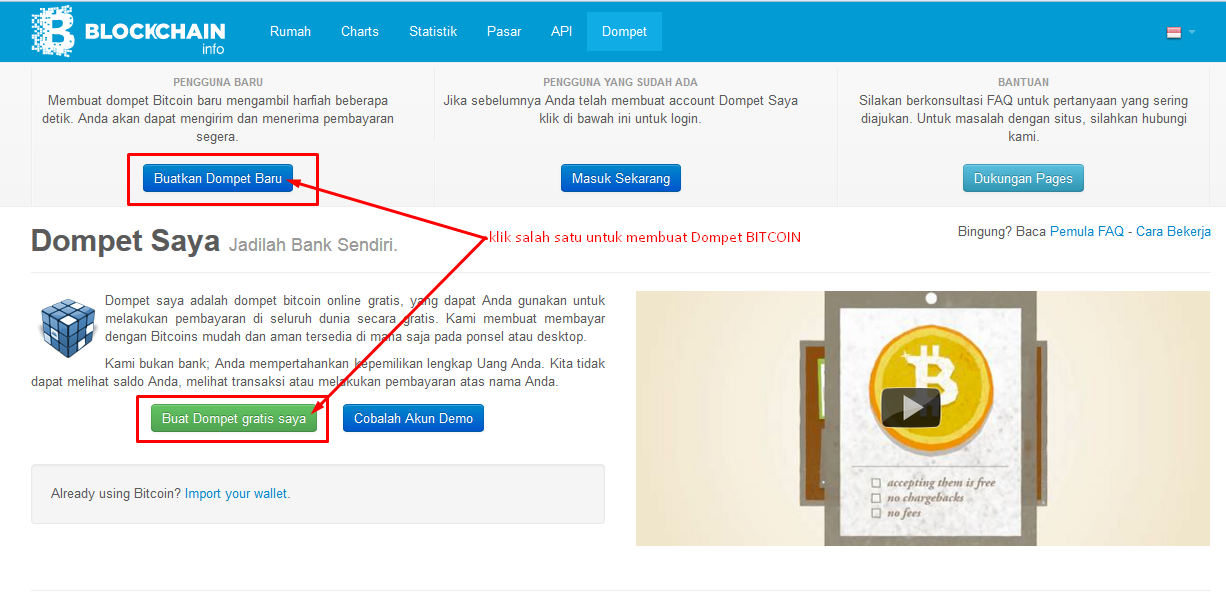This screenshot has height=596, width=1226.
Task: Click the Jadilah Bank Sendiri subtitle
Action: coord(313,245)
